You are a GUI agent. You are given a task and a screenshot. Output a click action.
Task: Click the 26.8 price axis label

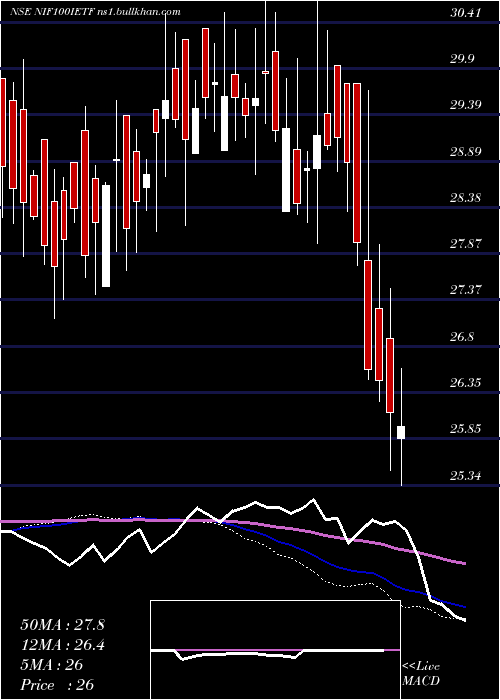463,336
